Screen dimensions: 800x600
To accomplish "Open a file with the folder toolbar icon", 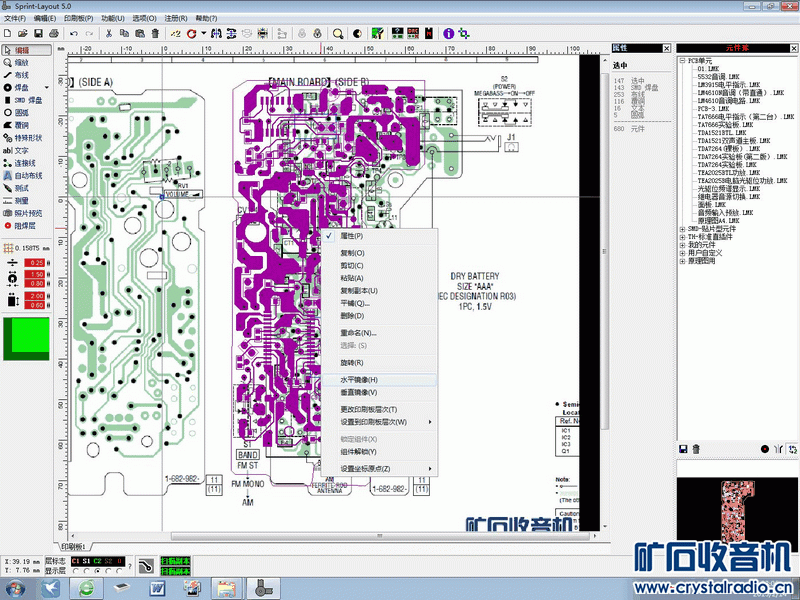I will (22, 33).
